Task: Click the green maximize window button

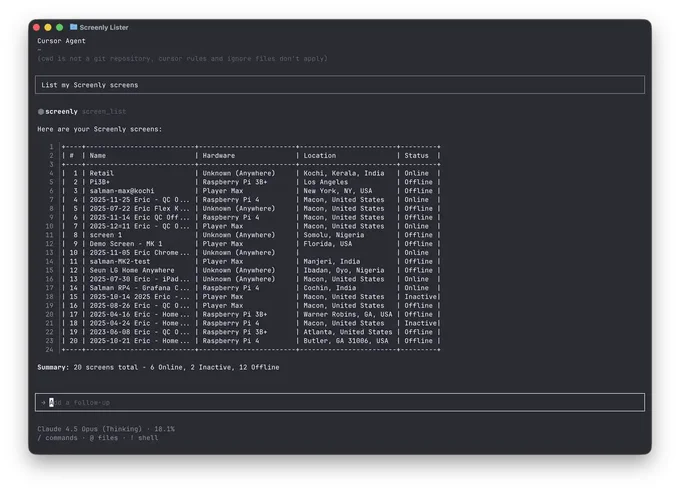Action: [x=59, y=27]
